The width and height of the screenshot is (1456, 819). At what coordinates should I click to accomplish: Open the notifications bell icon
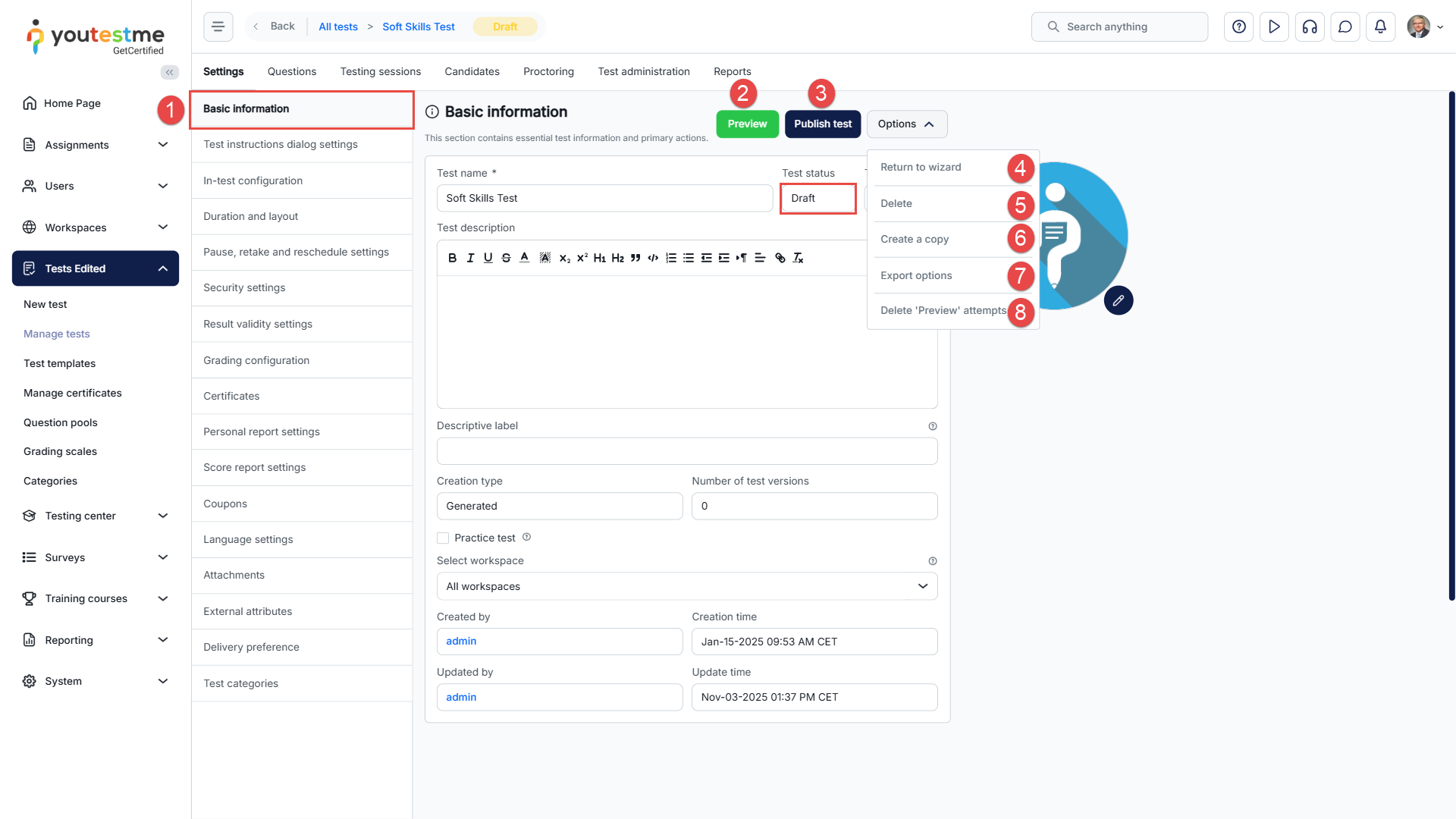pos(1380,27)
